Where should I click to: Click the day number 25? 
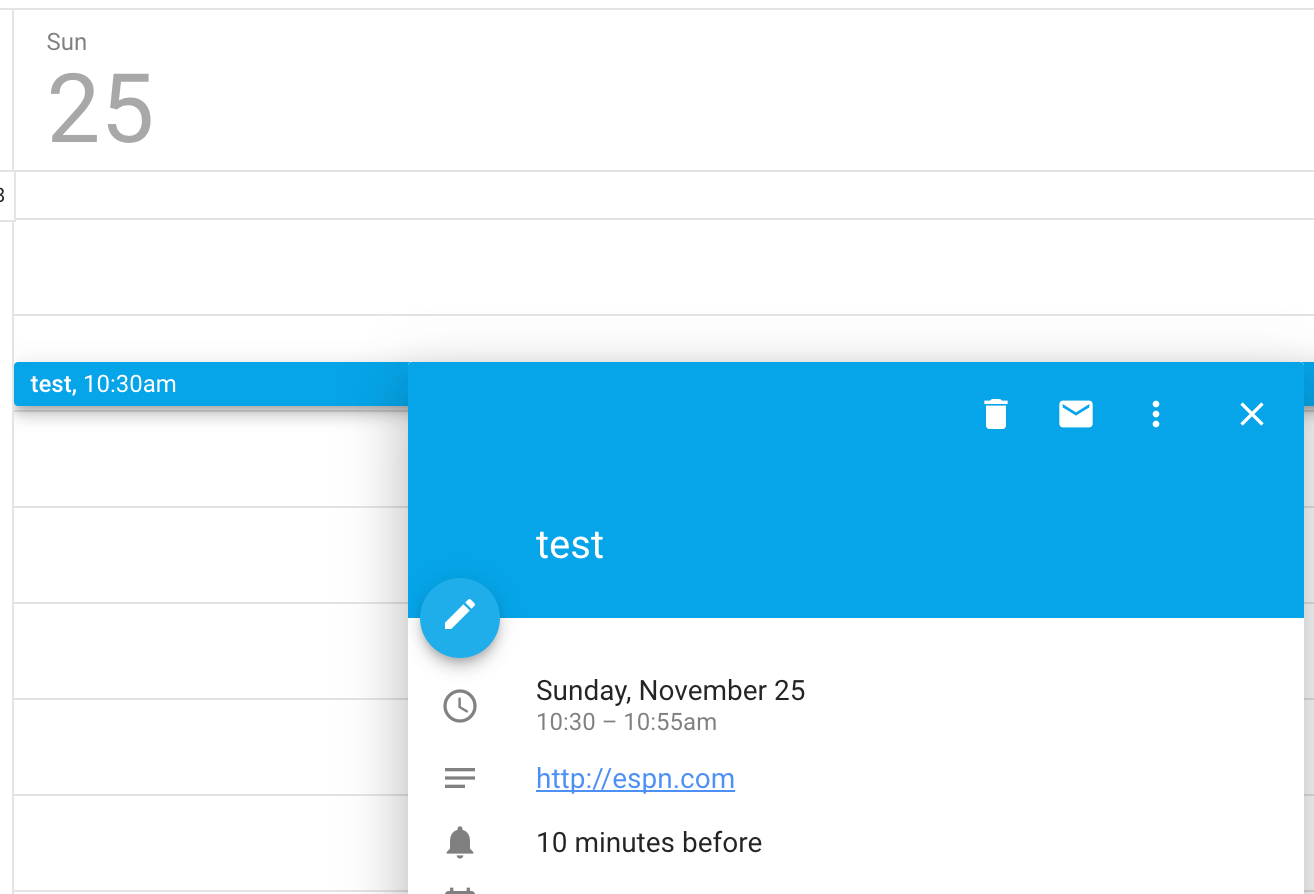(99, 108)
